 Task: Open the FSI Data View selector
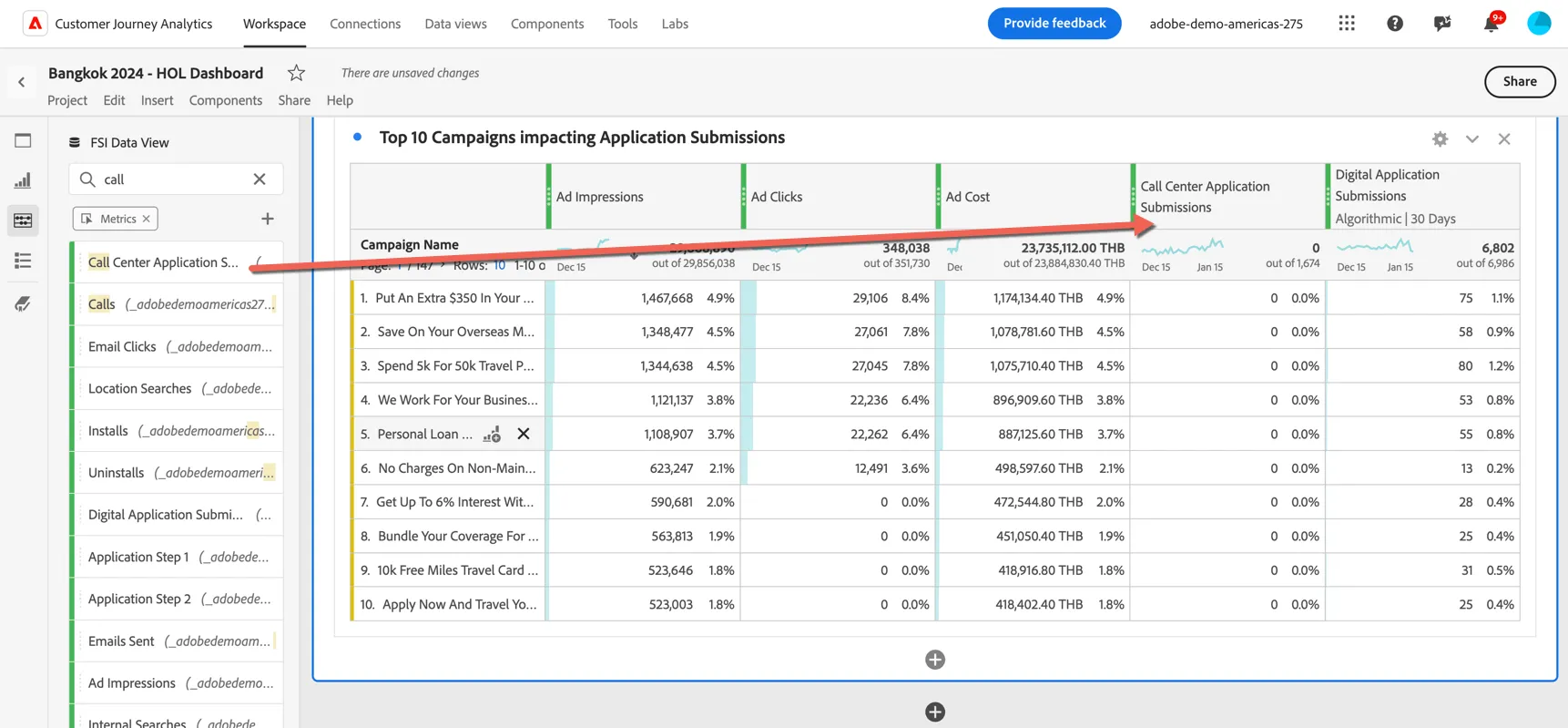click(x=119, y=142)
